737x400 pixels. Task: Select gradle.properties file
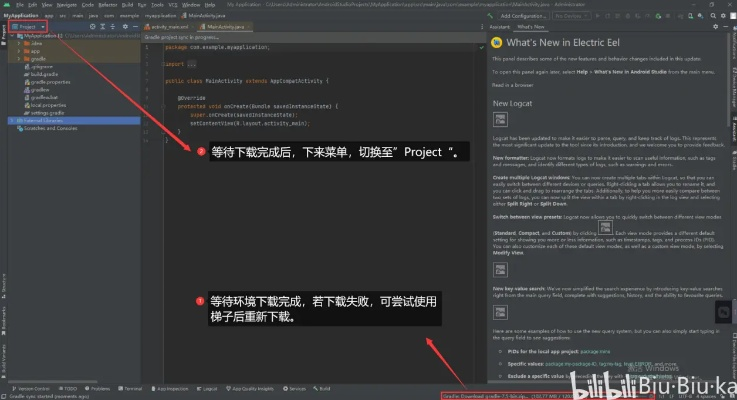pos(50,82)
